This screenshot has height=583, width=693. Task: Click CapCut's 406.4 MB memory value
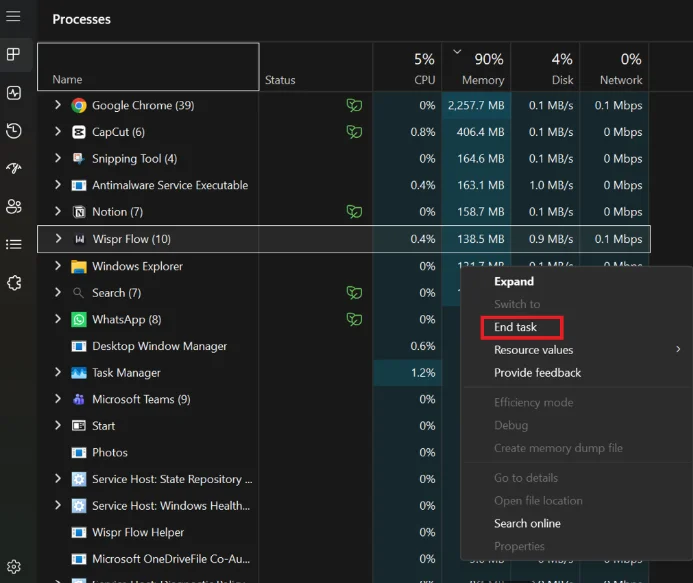[x=480, y=132]
